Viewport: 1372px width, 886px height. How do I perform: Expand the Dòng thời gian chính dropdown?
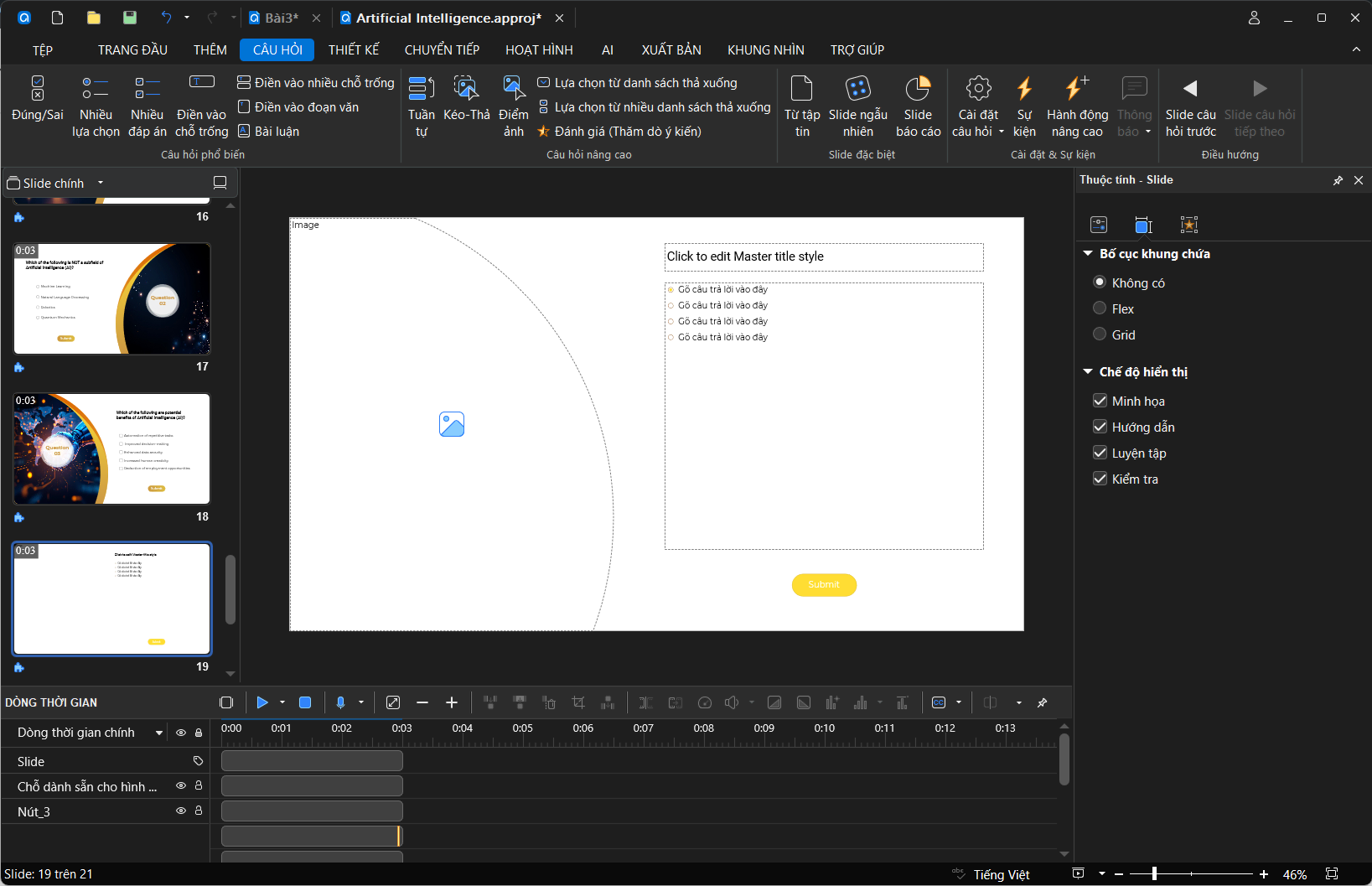159,733
